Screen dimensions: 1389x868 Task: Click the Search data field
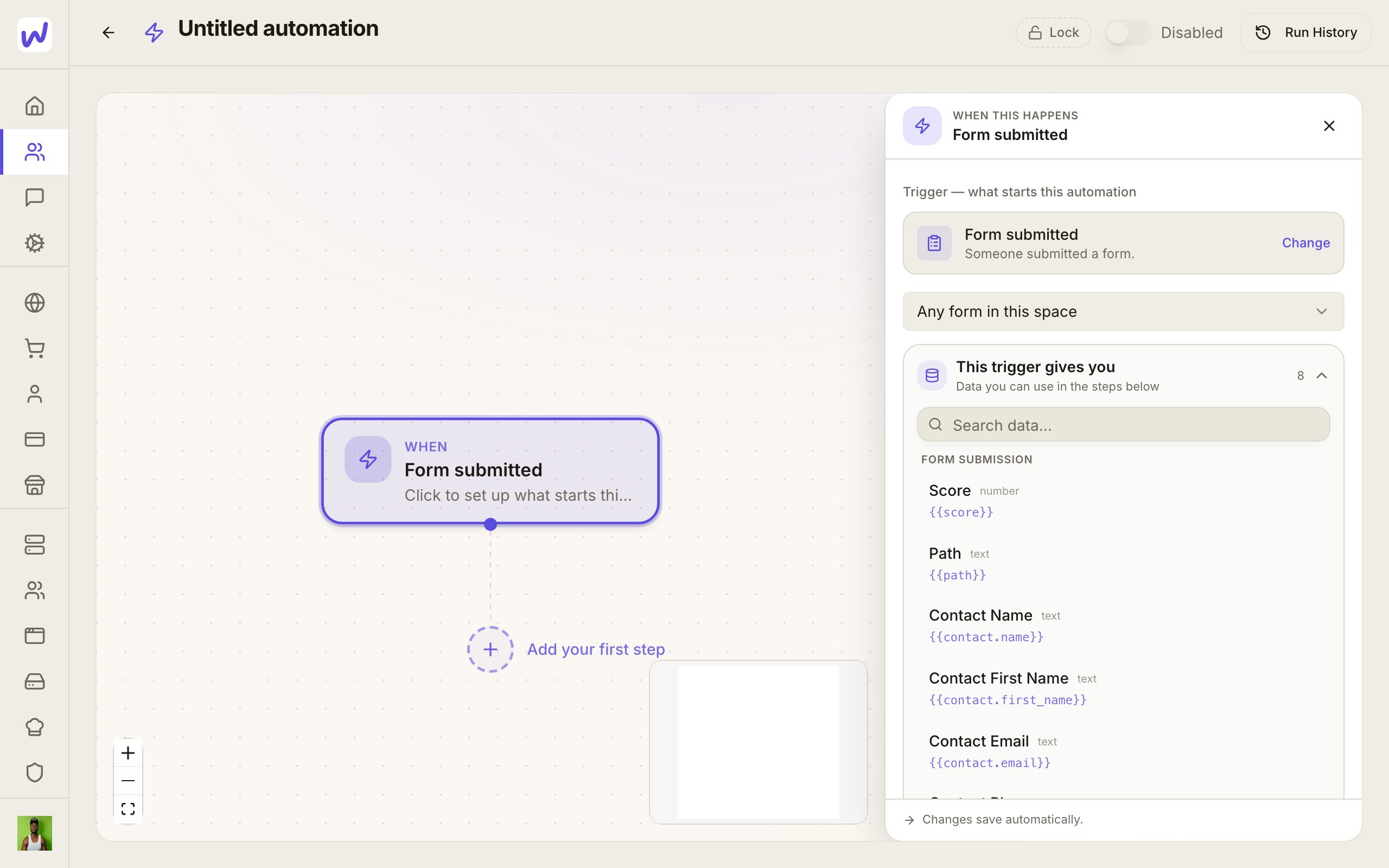(1123, 425)
